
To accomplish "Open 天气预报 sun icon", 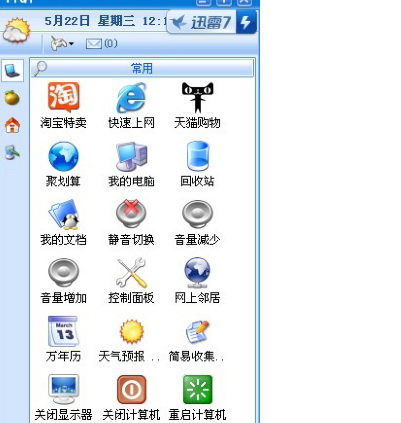I will click(132, 332).
